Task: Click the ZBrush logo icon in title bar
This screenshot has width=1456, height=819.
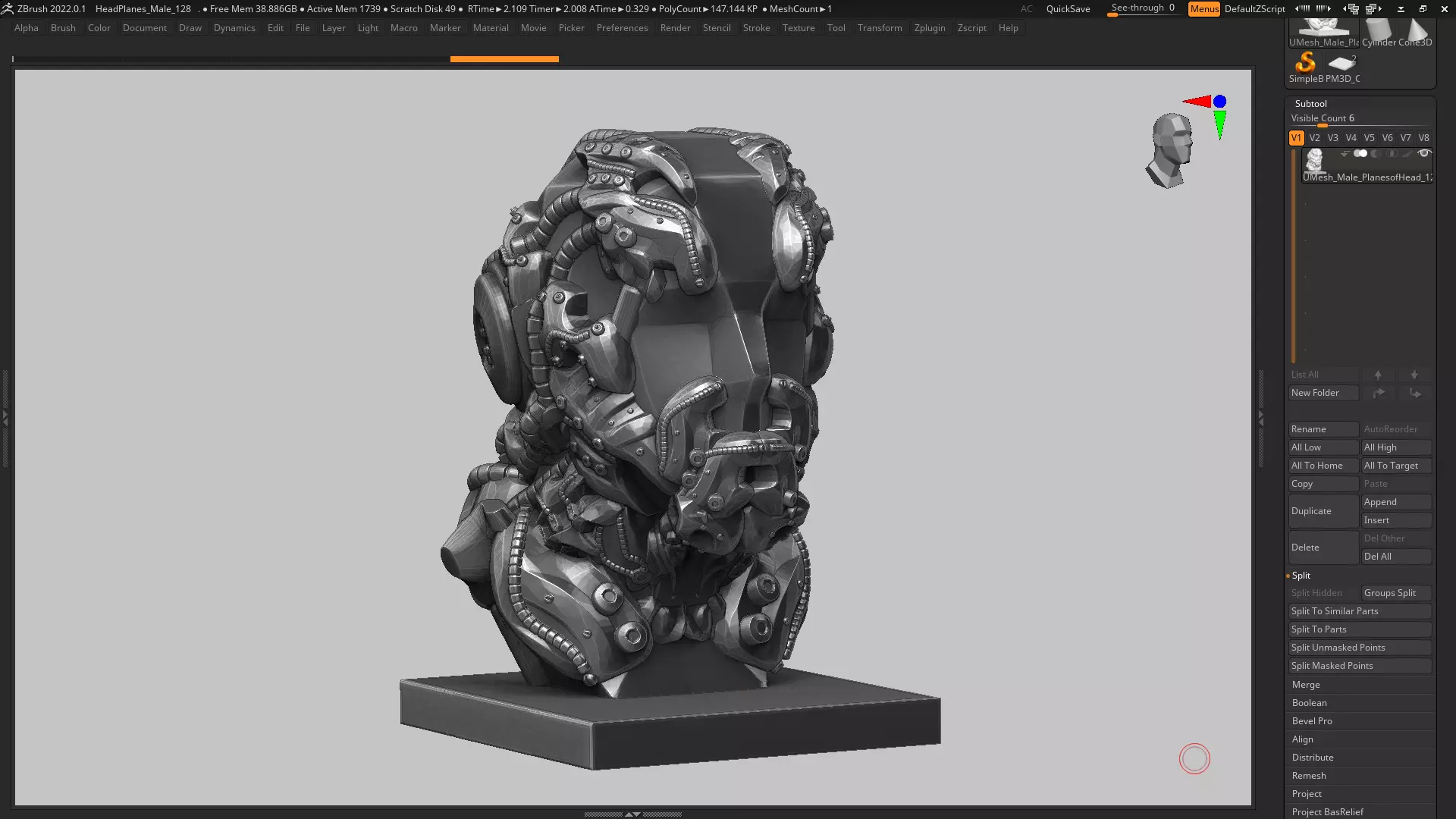Action: pos(8,8)
